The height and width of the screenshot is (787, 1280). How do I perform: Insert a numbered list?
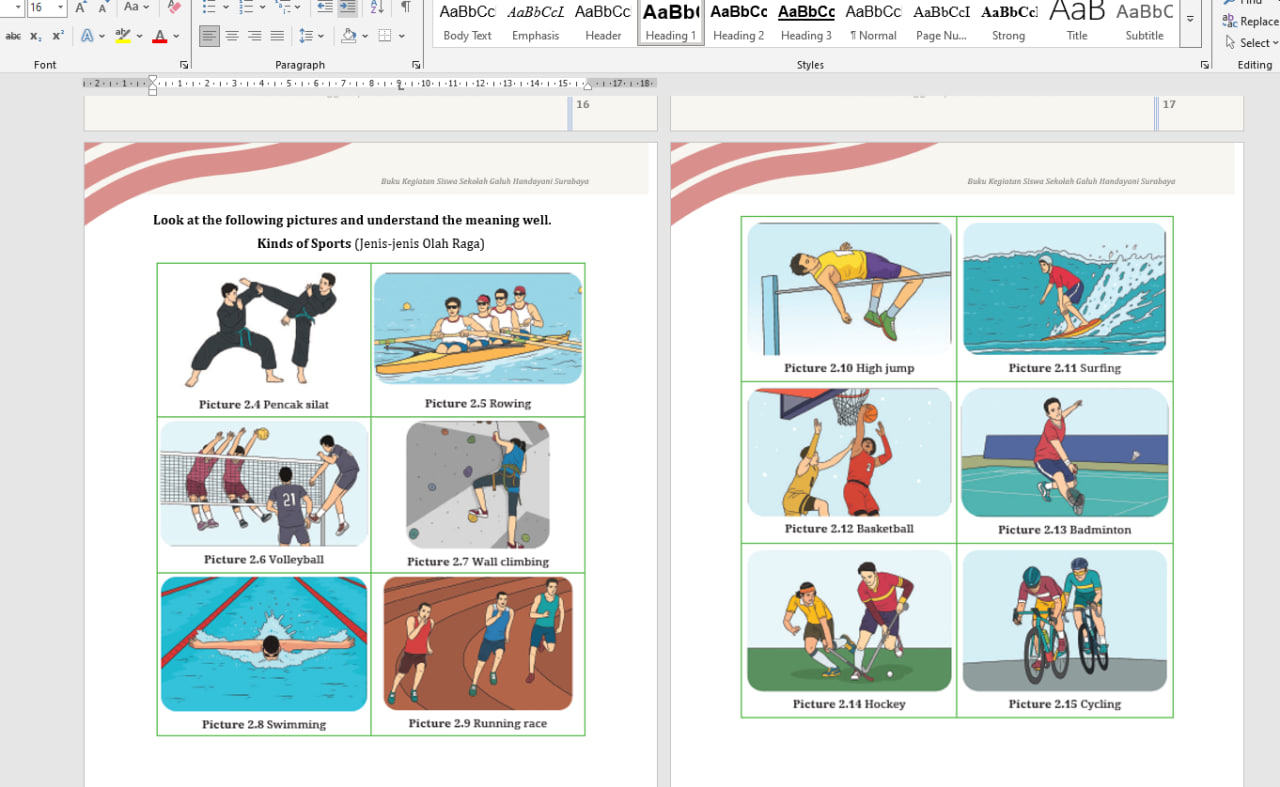(245, 7)
